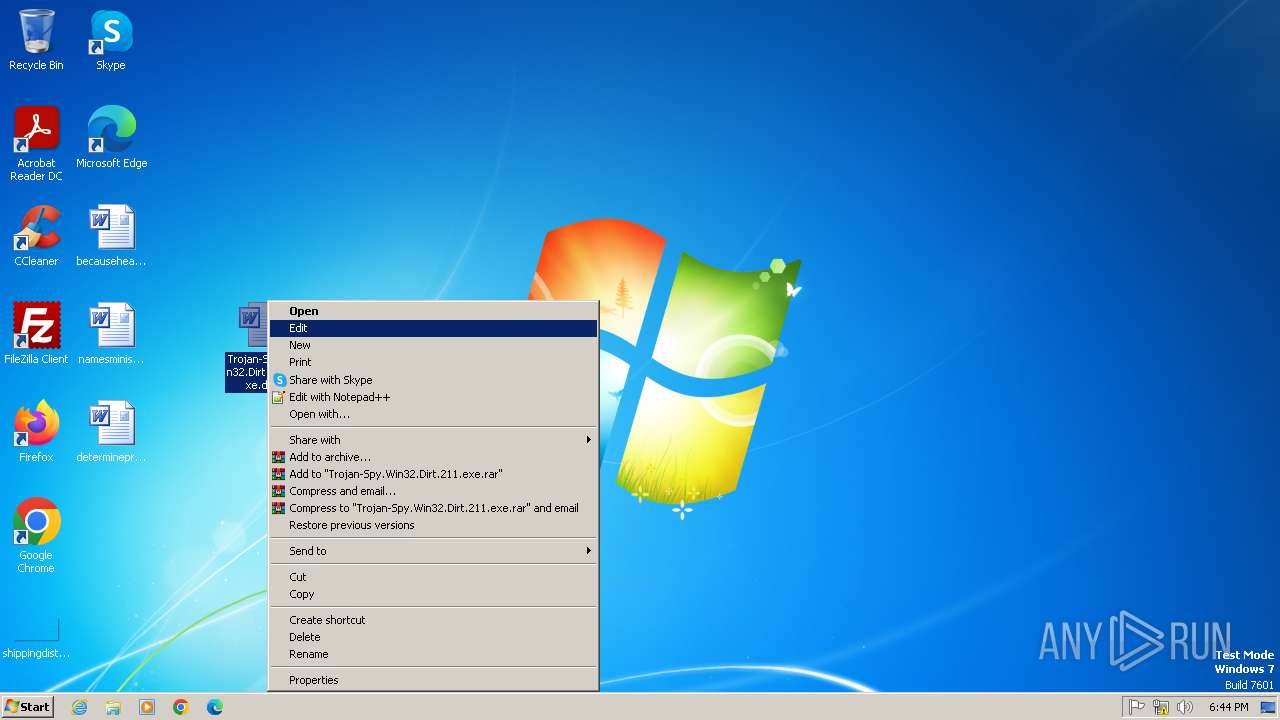
Task: Select Edit with Notepad++
Action: (433, 397)
